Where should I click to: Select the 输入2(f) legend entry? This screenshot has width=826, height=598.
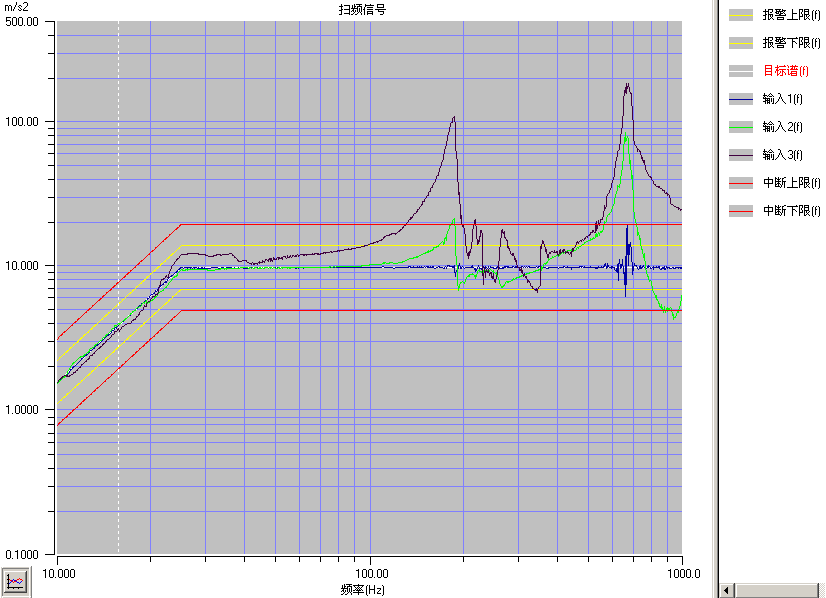coord(782,126)
